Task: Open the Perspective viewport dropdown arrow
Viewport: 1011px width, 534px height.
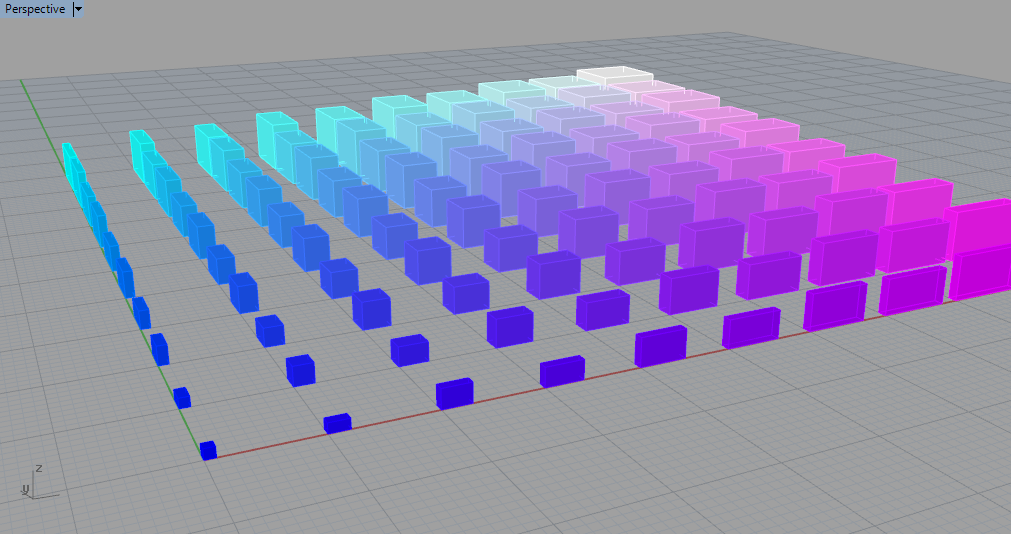Action: point(78,9)
